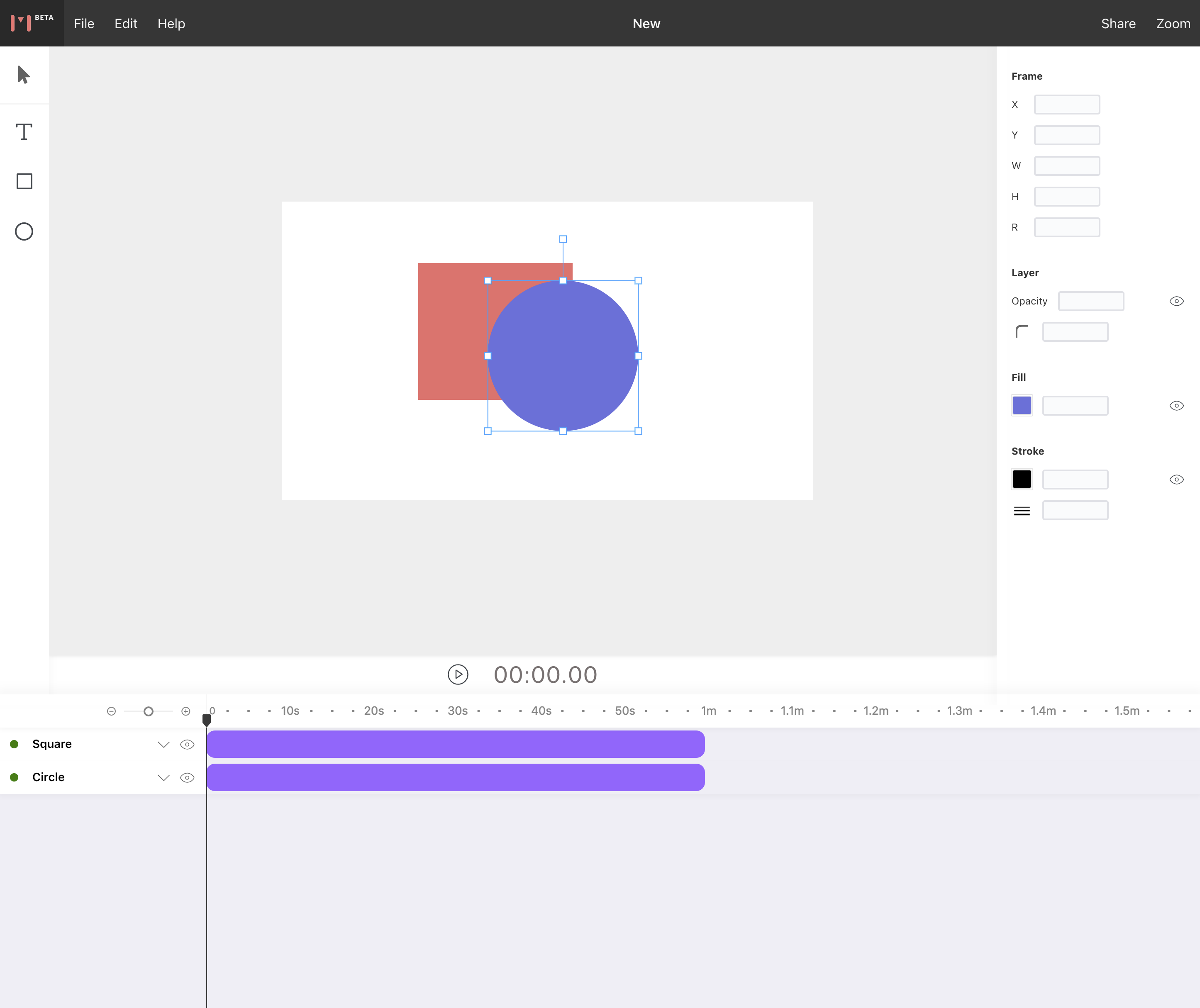Screen dimensions: 1200x1008
Task: Select the Rectangle shape tool
Action: [x=24, y=181]
